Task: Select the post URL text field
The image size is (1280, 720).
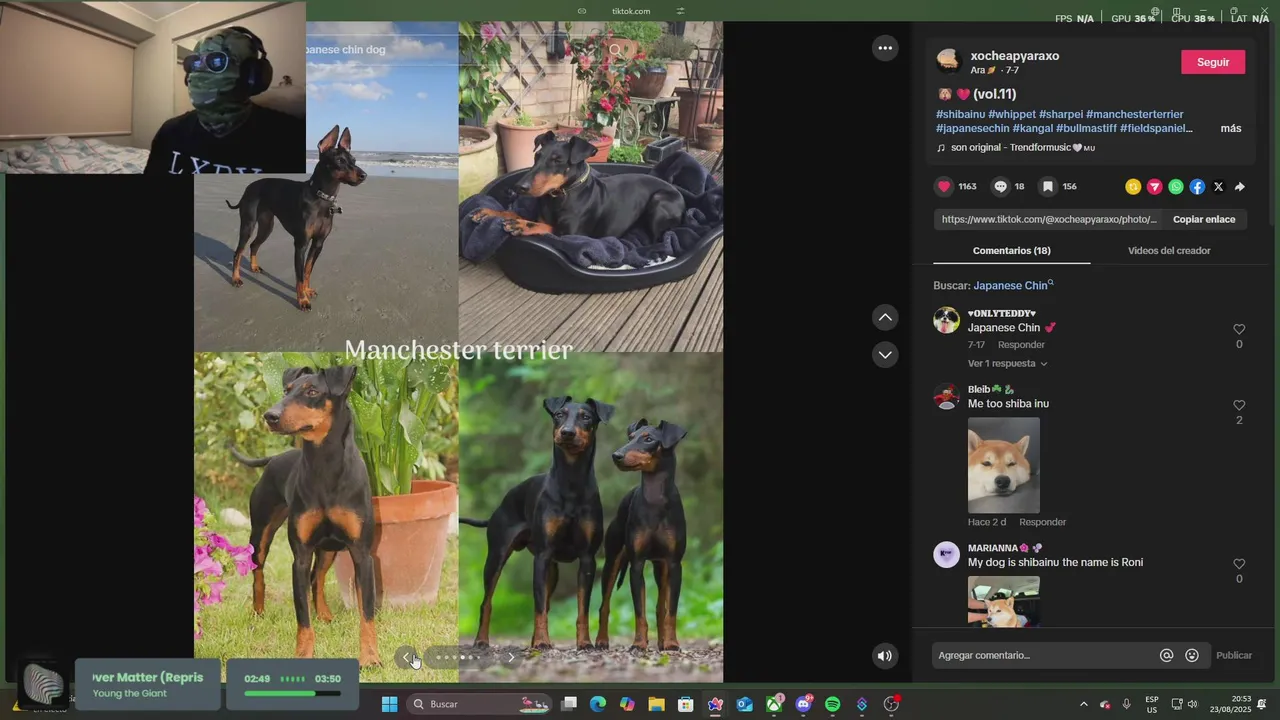Action: coord(1049,219)
